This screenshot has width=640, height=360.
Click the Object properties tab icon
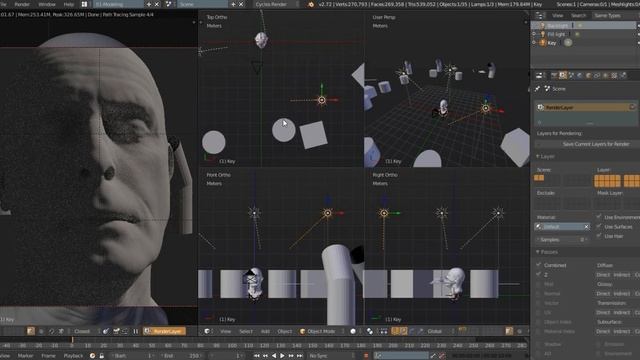(x=589, y=76)
